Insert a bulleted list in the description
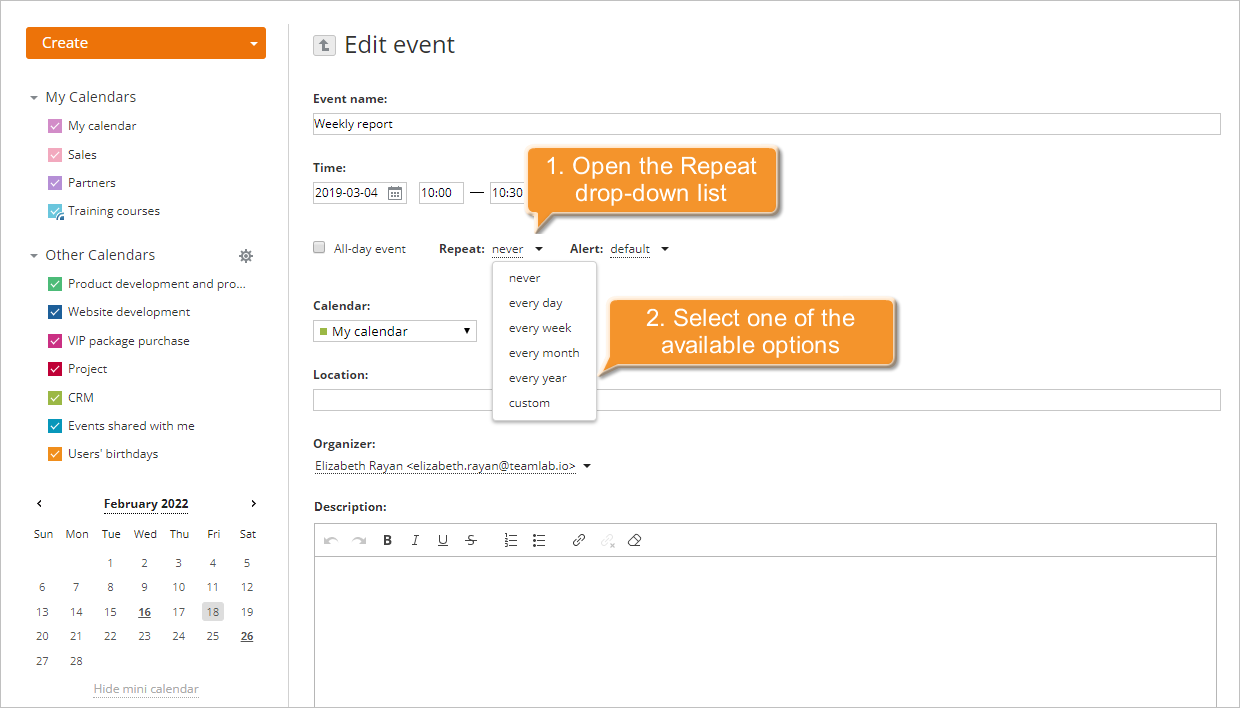The width and height of the screenshot is (1240, 708). [539, 540]
